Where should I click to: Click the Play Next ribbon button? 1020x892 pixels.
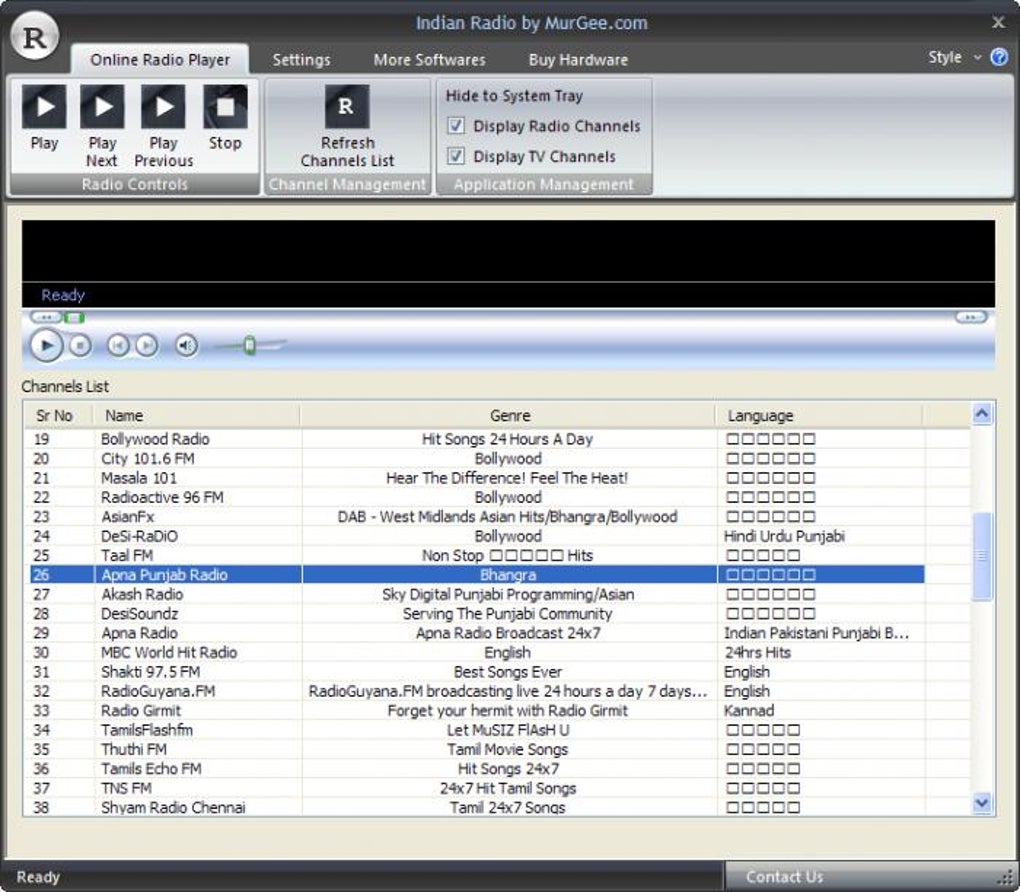tap(102, 126)
